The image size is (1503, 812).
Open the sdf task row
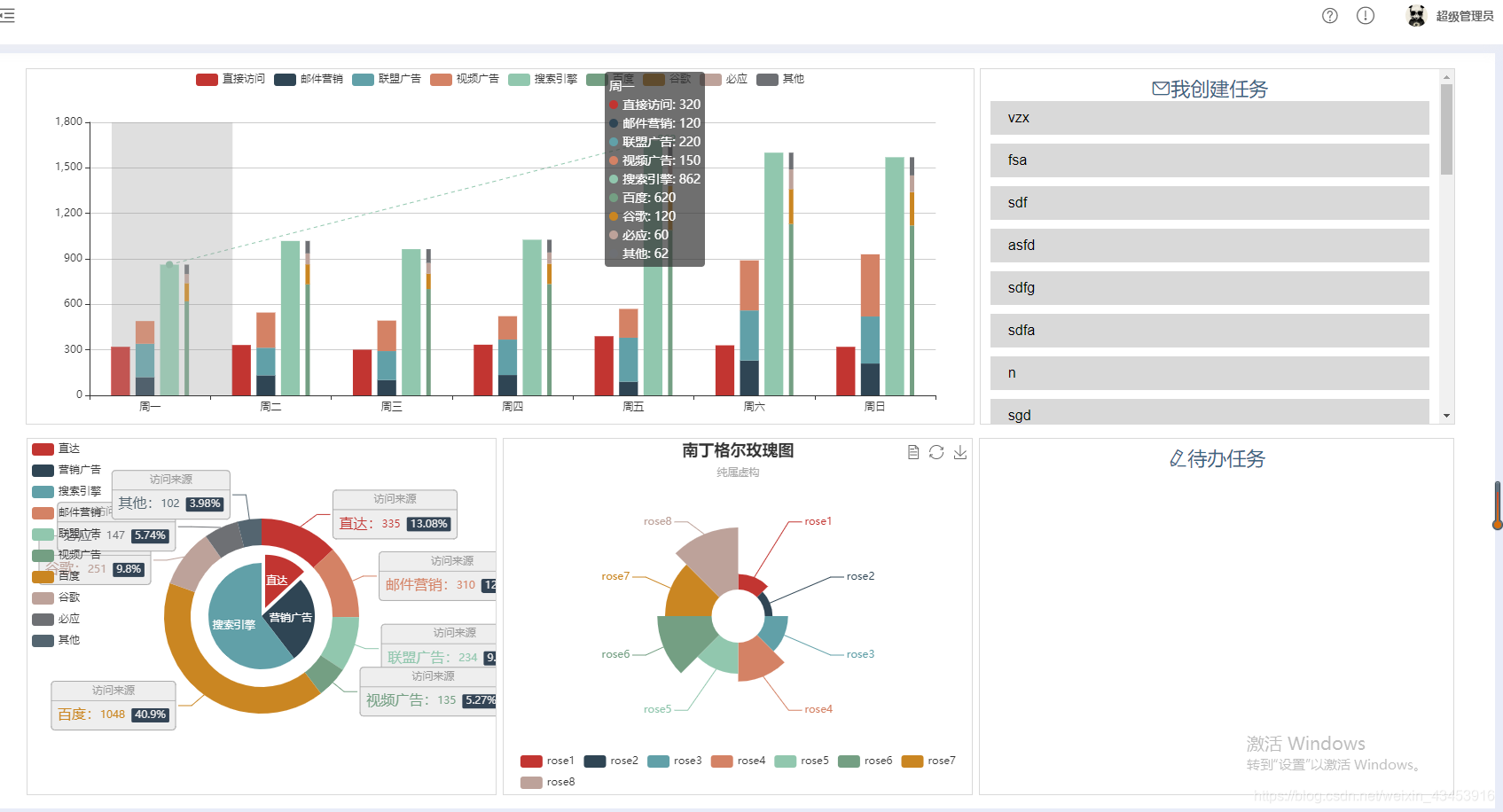[1209, 203]
